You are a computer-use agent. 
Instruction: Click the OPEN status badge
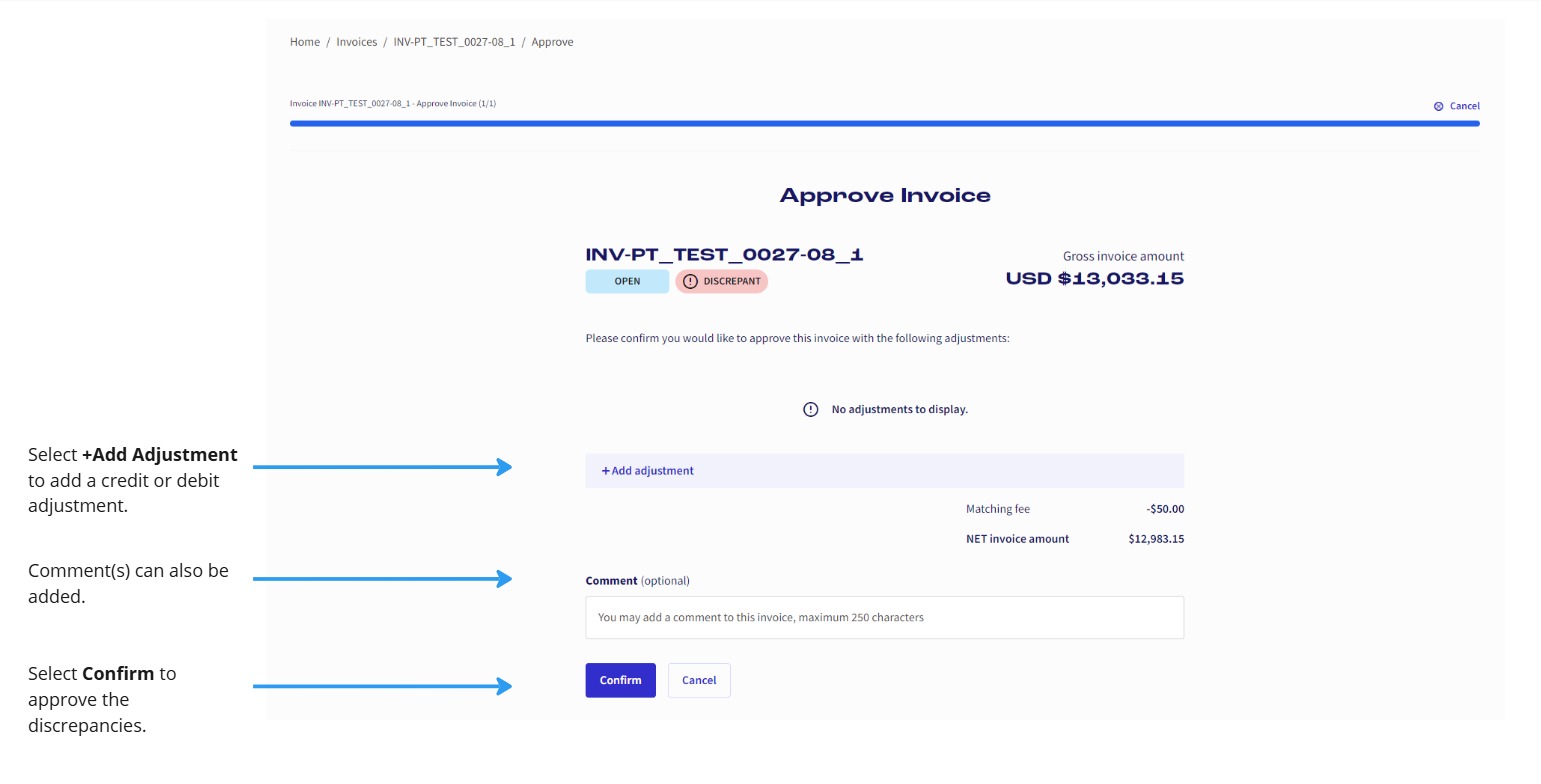pyautogui.click(x=627, y=282)
